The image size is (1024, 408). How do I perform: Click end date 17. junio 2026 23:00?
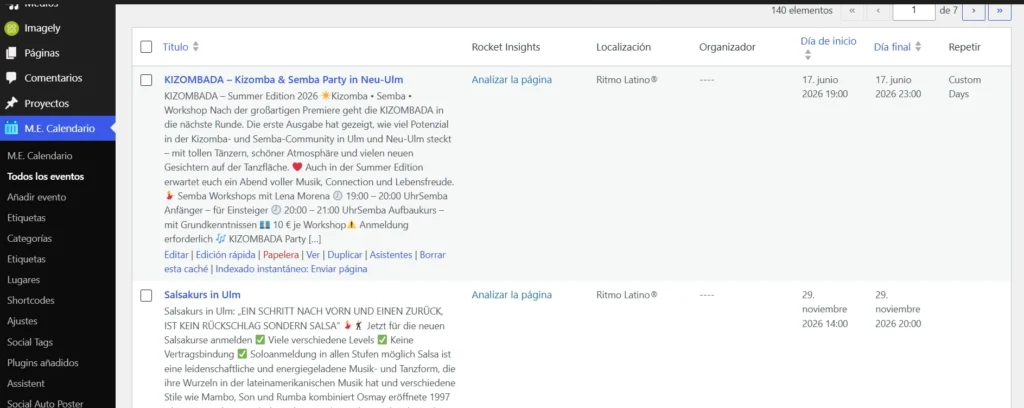point(899,87)
